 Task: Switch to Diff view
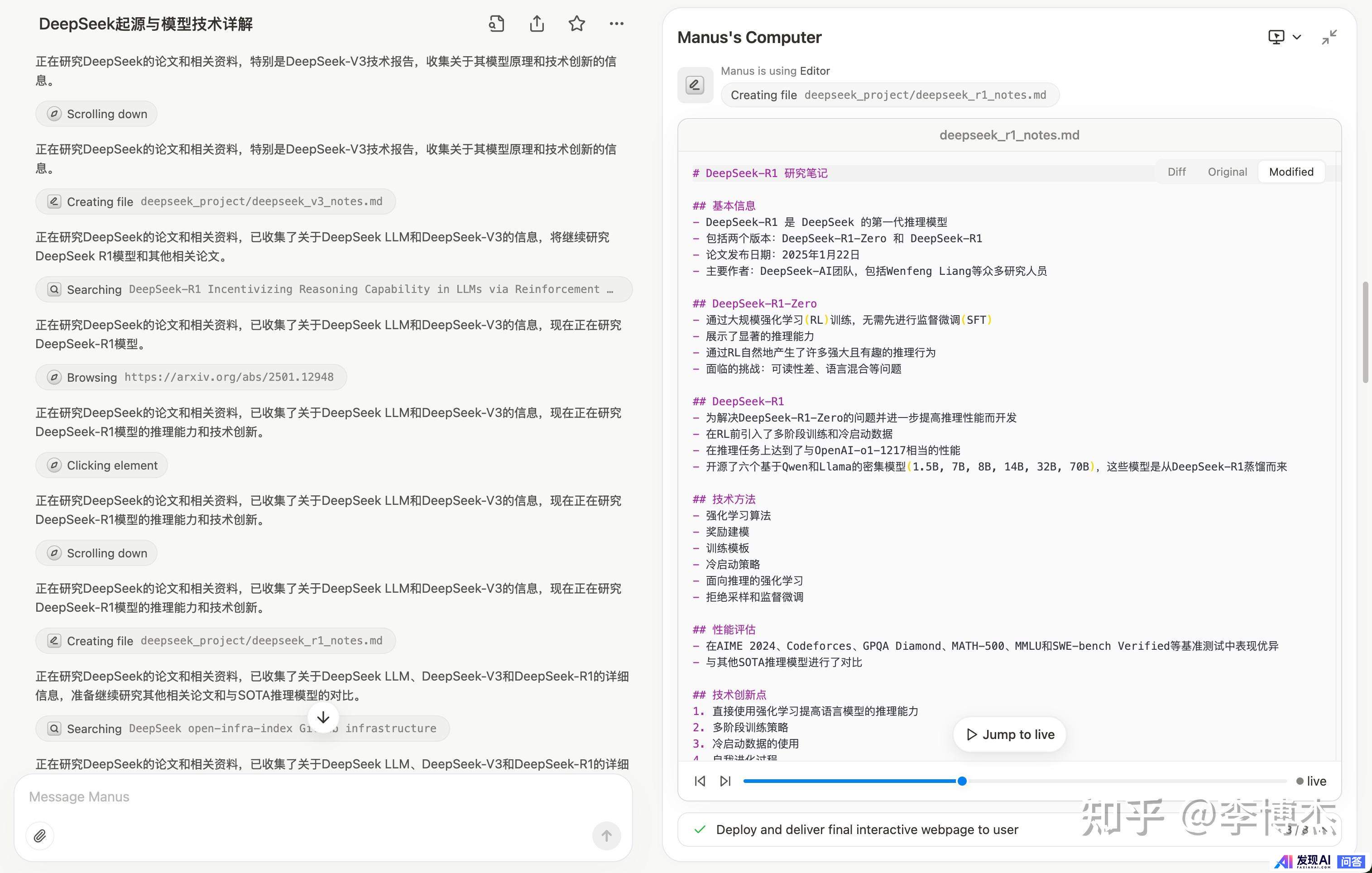pos(1176,172)
